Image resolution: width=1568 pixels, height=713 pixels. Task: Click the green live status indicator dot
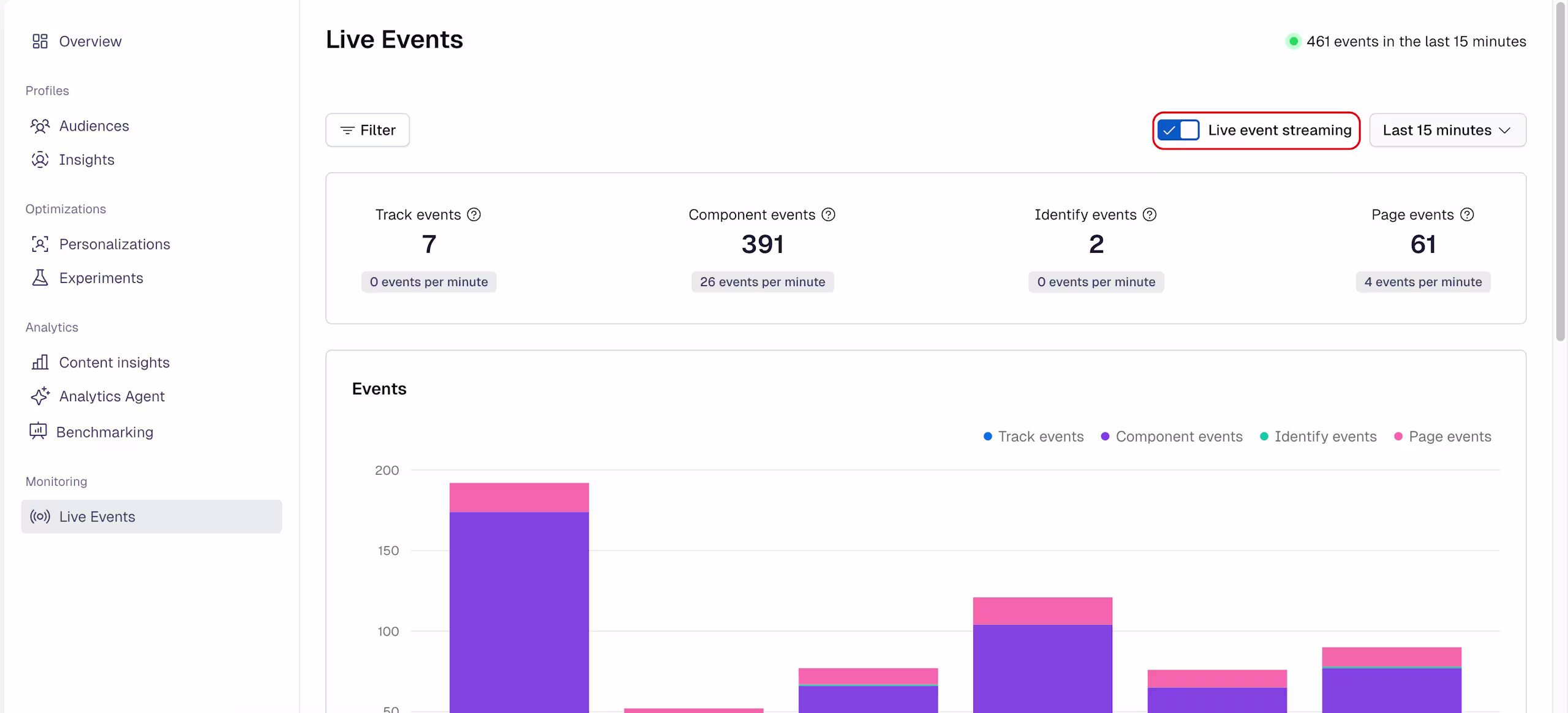point(1293,41)
